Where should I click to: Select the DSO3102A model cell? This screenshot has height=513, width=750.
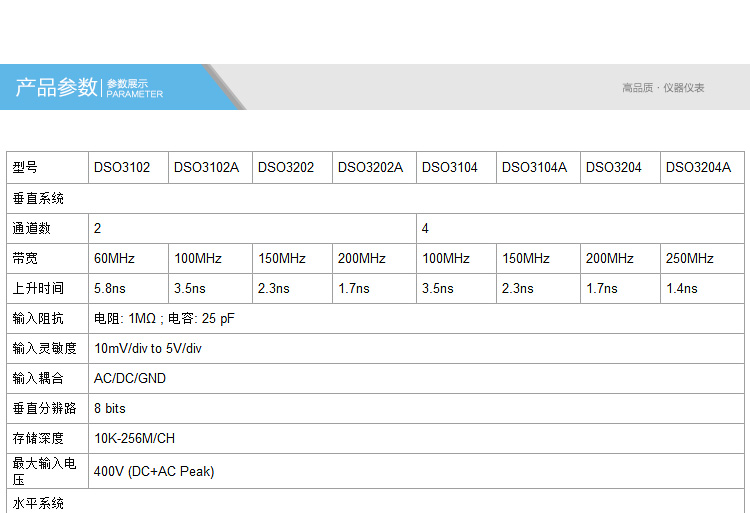(207, 168)
